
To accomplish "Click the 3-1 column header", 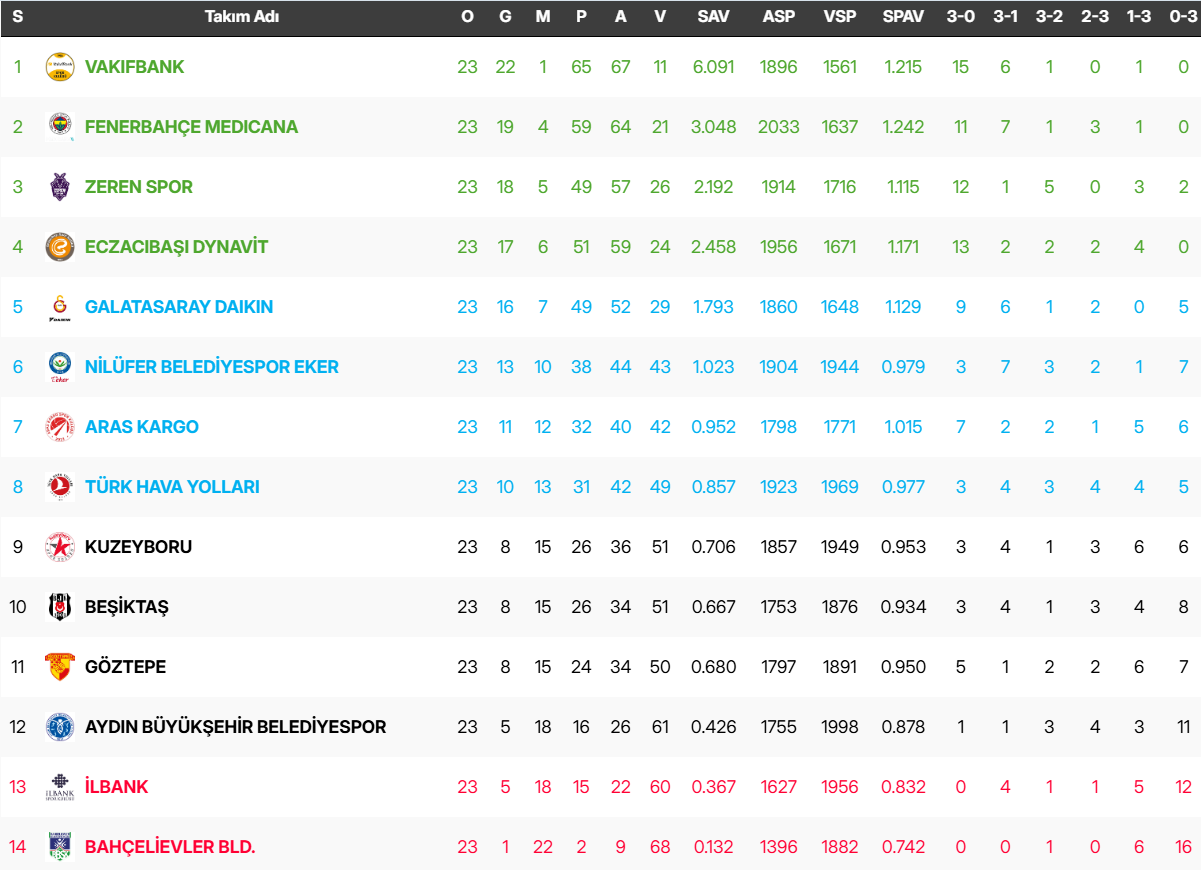I will click(1005, 17).
